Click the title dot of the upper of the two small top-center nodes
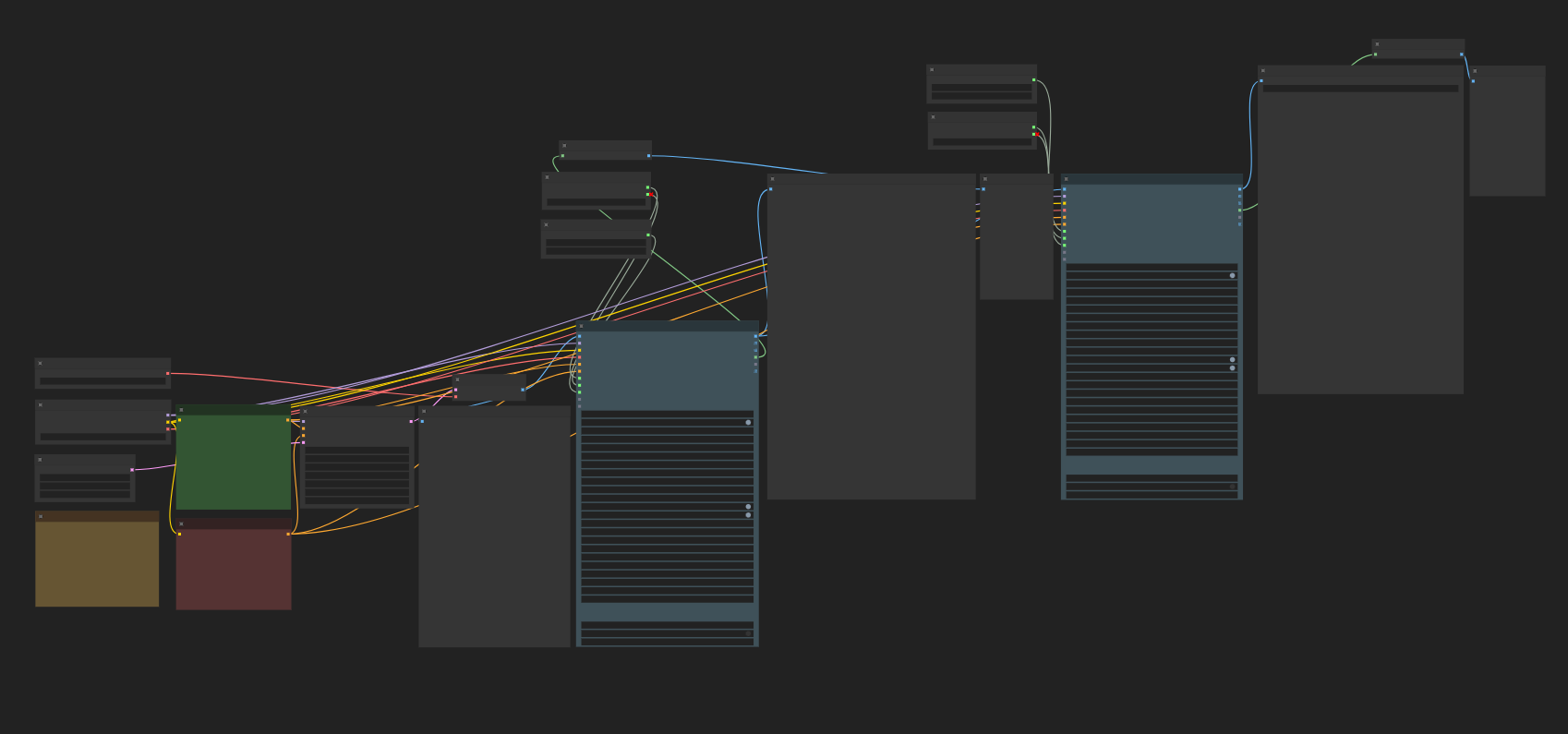 point(932,70)
